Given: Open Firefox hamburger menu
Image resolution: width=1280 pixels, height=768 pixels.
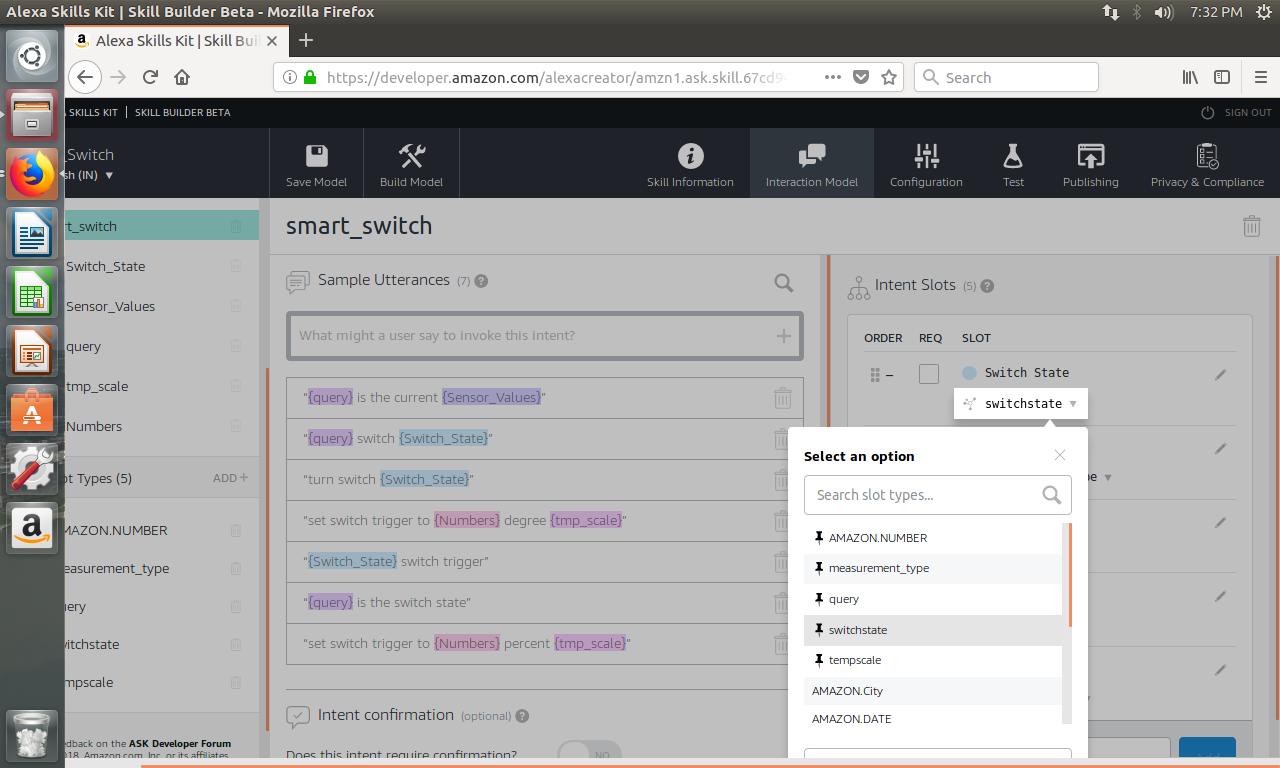Looking at the screenshot, I should click(1260, 77).
